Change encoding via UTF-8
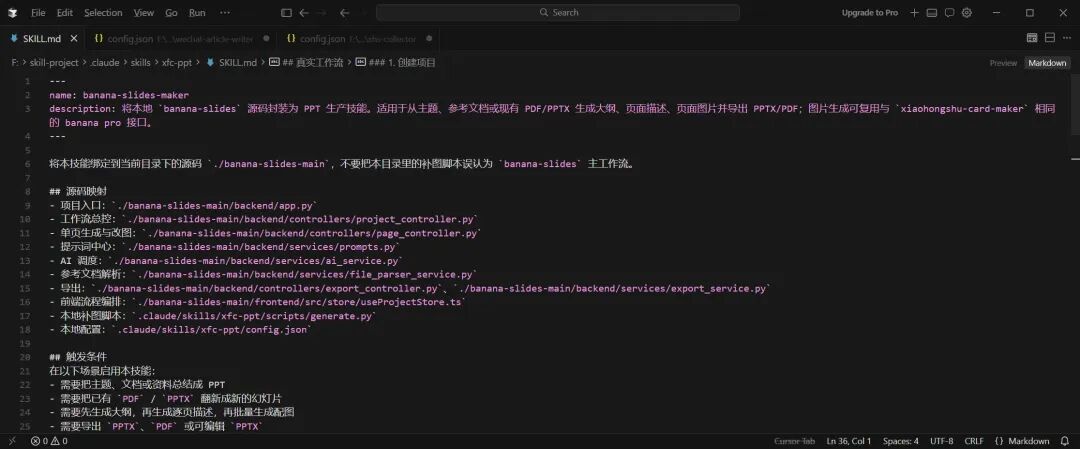Image resolution: width=1080 pixels, height=449 pixels. [942, 441]
